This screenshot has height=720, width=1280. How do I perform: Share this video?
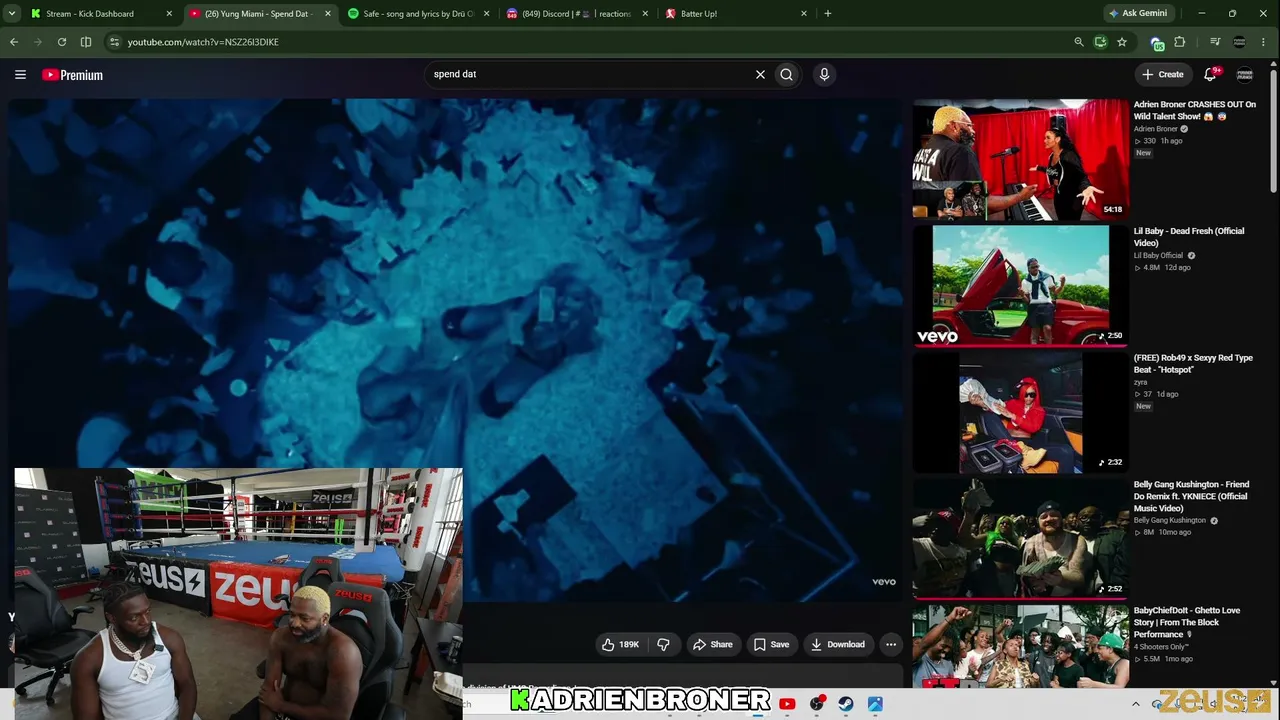[713, 645]
